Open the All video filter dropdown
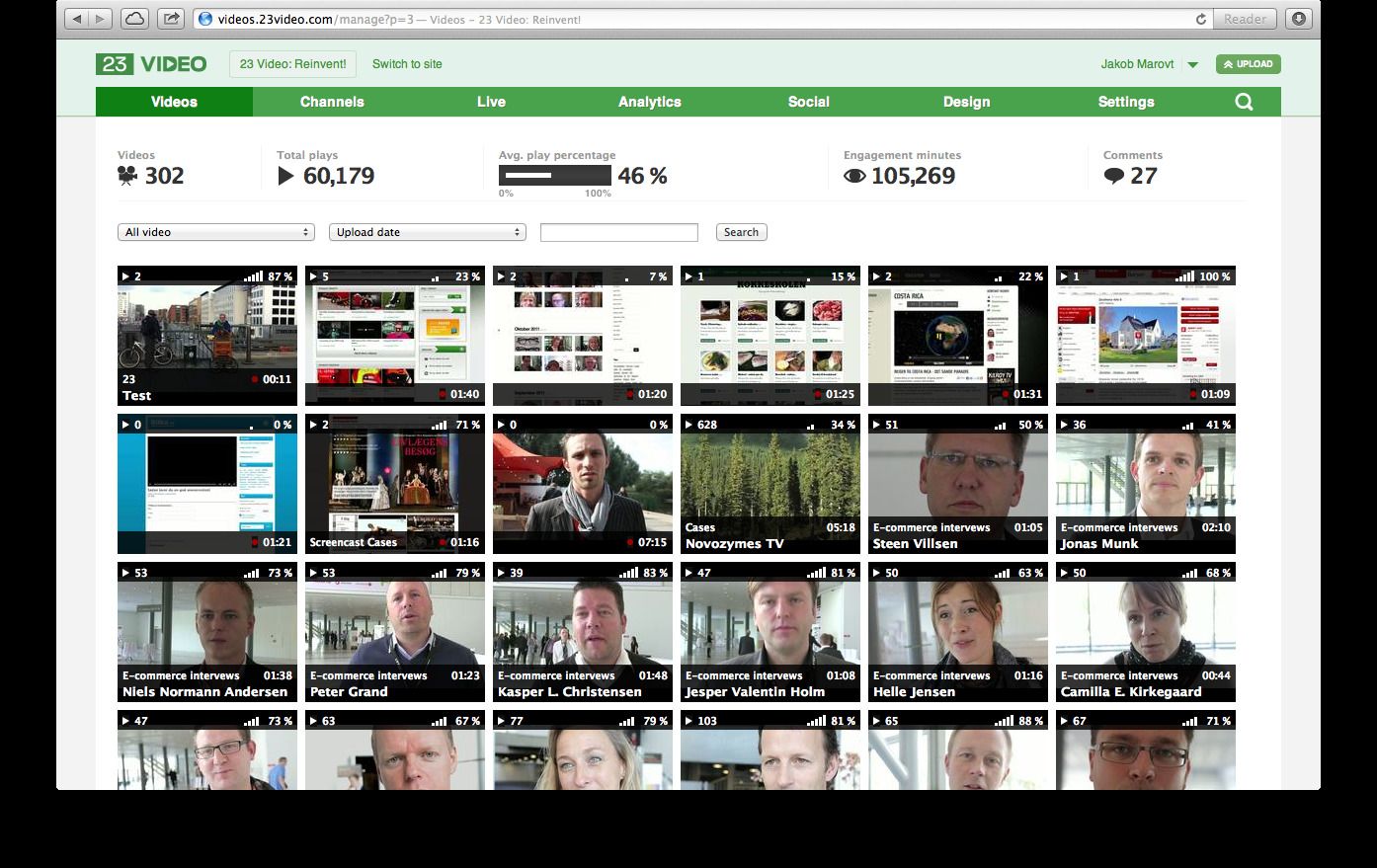 tap(215, 232)
